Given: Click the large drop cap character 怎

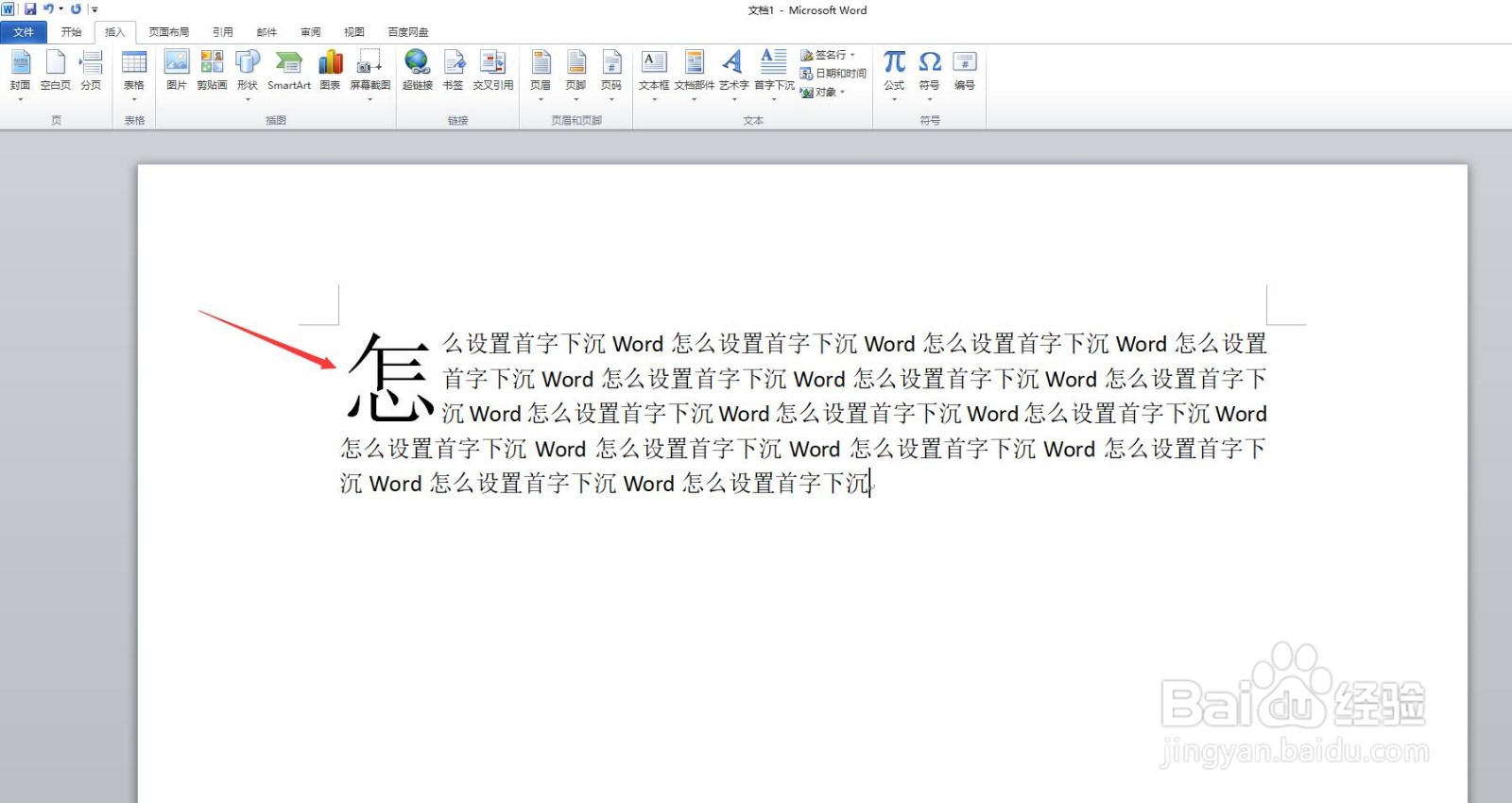Looking at the screenshot, I should pos(390,378).
